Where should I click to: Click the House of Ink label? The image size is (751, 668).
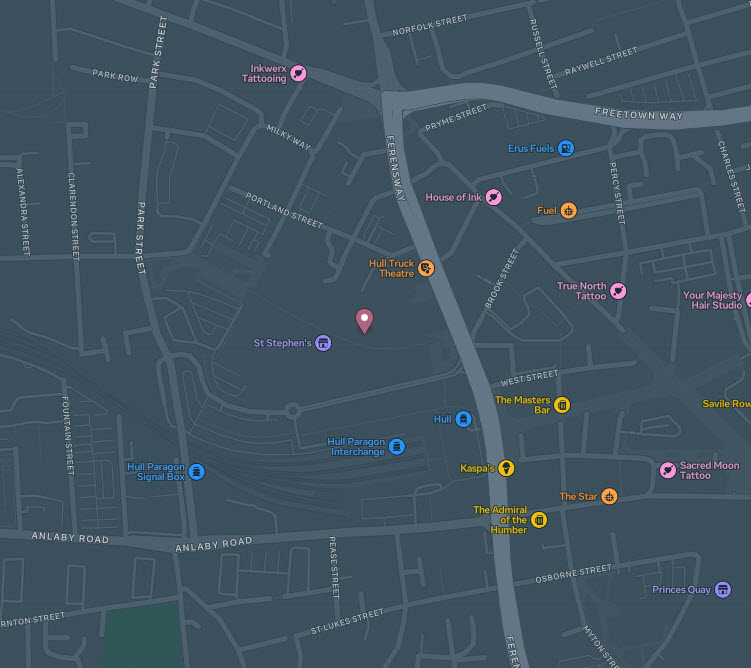click(x=453, y=197)
